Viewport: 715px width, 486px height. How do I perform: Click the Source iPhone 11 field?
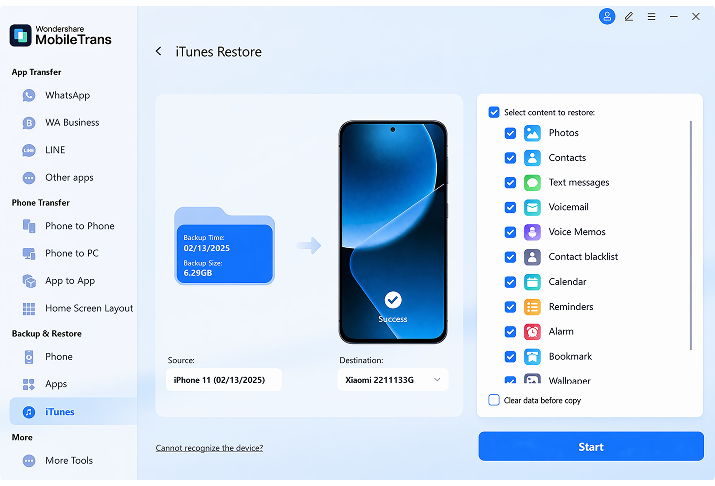coord(224,380)
